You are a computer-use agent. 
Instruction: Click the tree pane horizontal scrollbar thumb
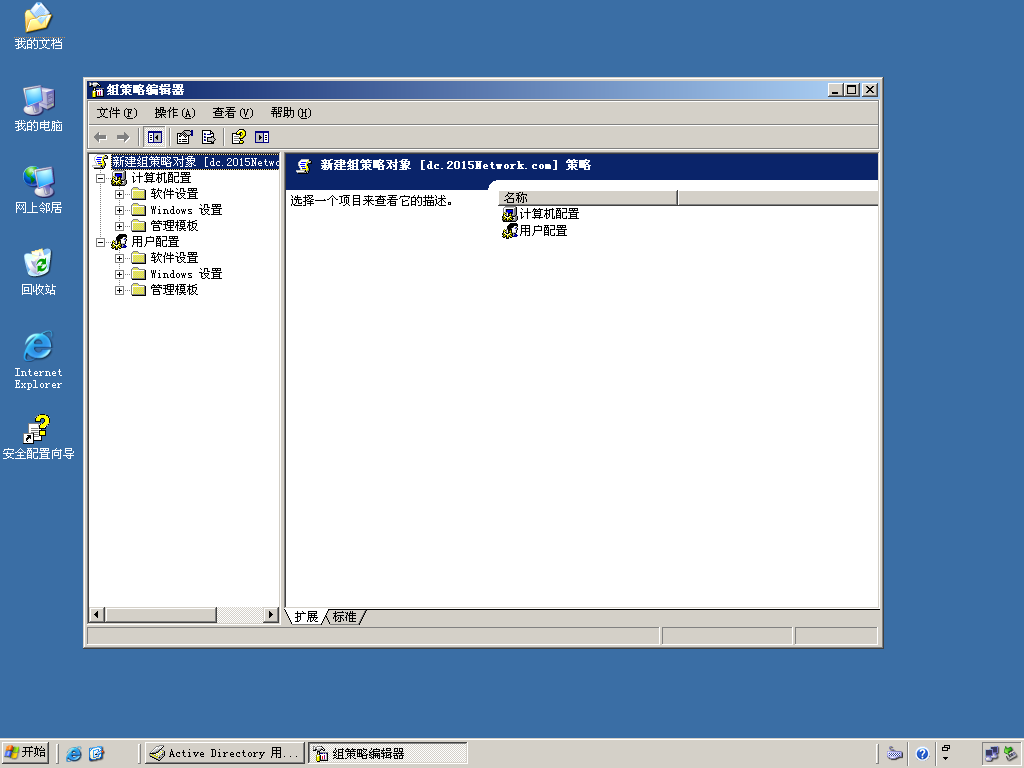point(161,615)
